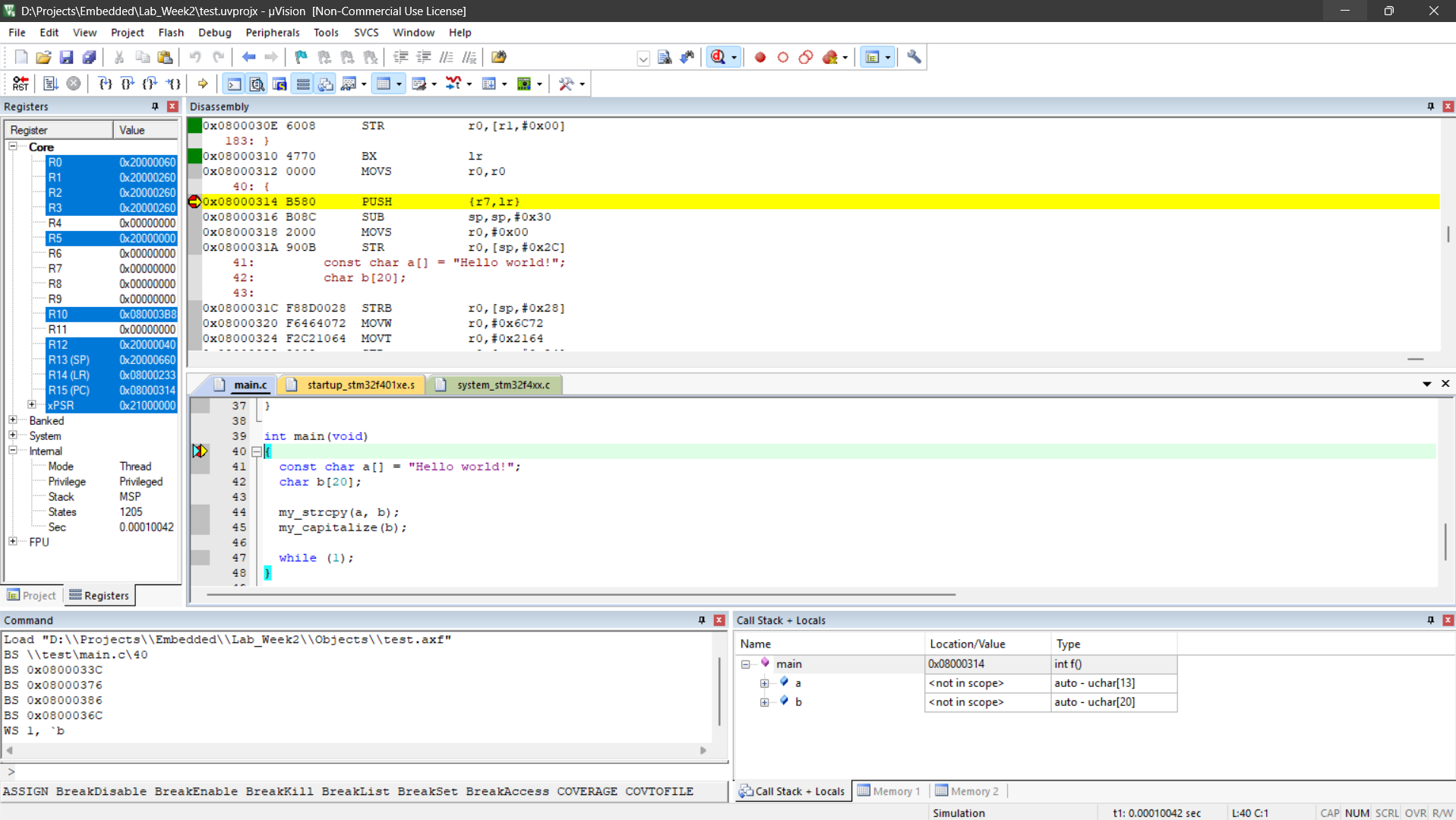Open the Peripherals menu

click(272, 33)
